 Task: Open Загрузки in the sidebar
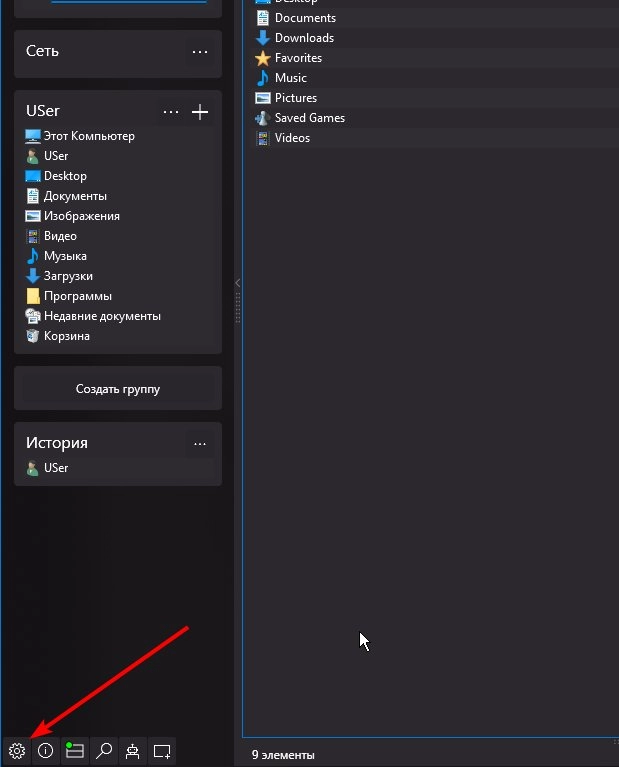coord(68,276)
